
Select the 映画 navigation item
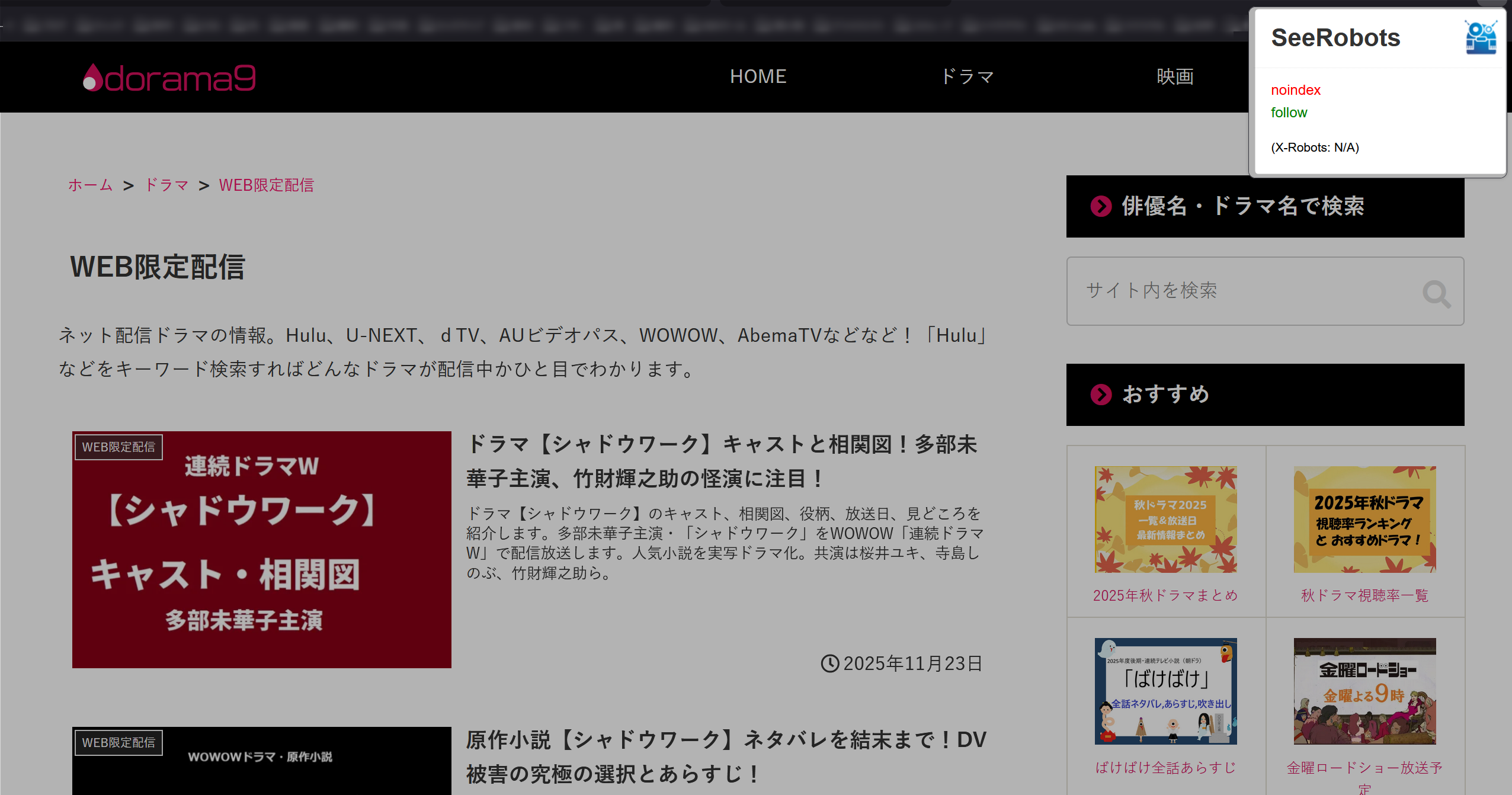1175,76
